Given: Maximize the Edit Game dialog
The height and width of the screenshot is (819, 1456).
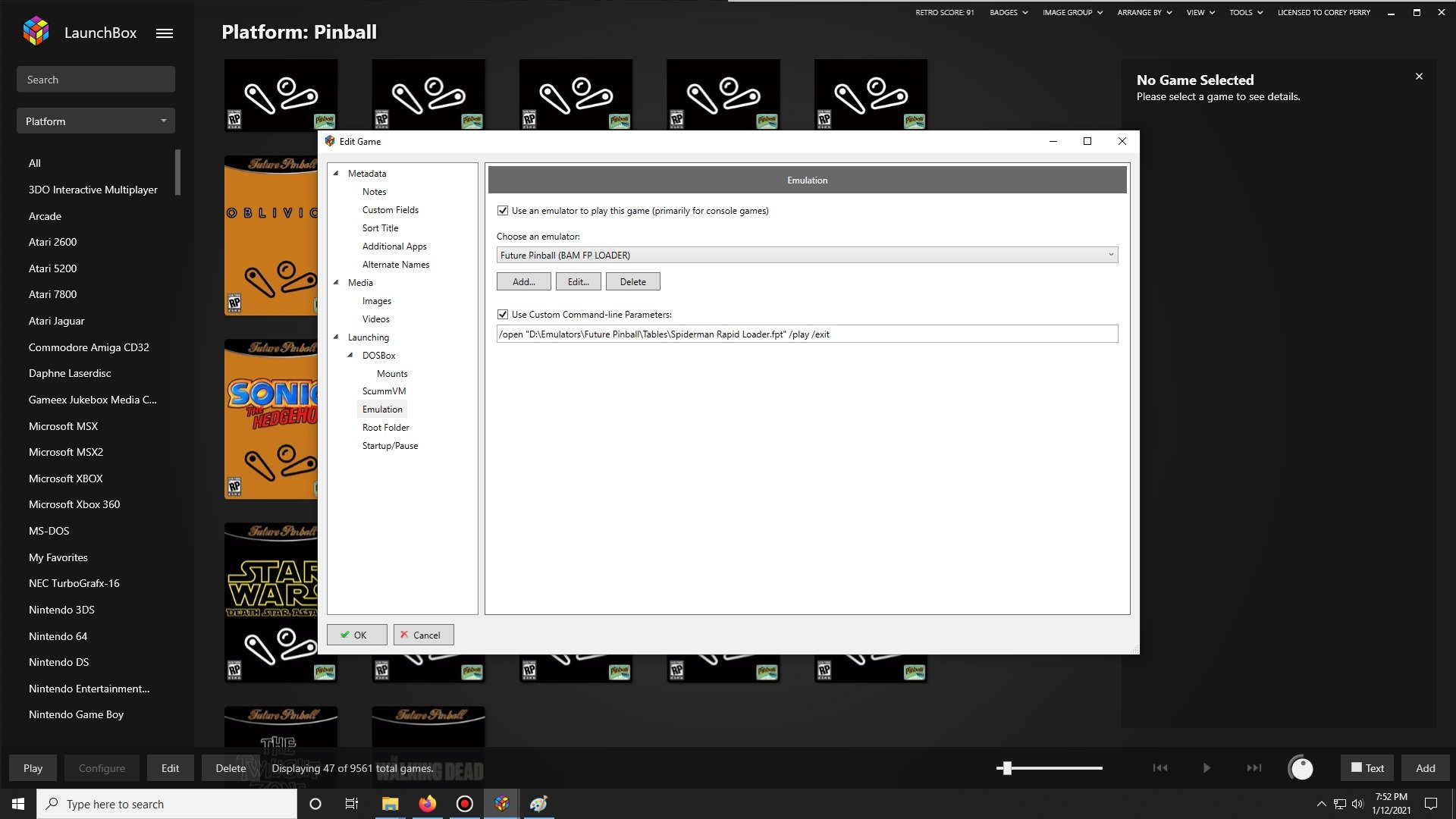Looking at the screenshot, I should (x=1087, y=141).
